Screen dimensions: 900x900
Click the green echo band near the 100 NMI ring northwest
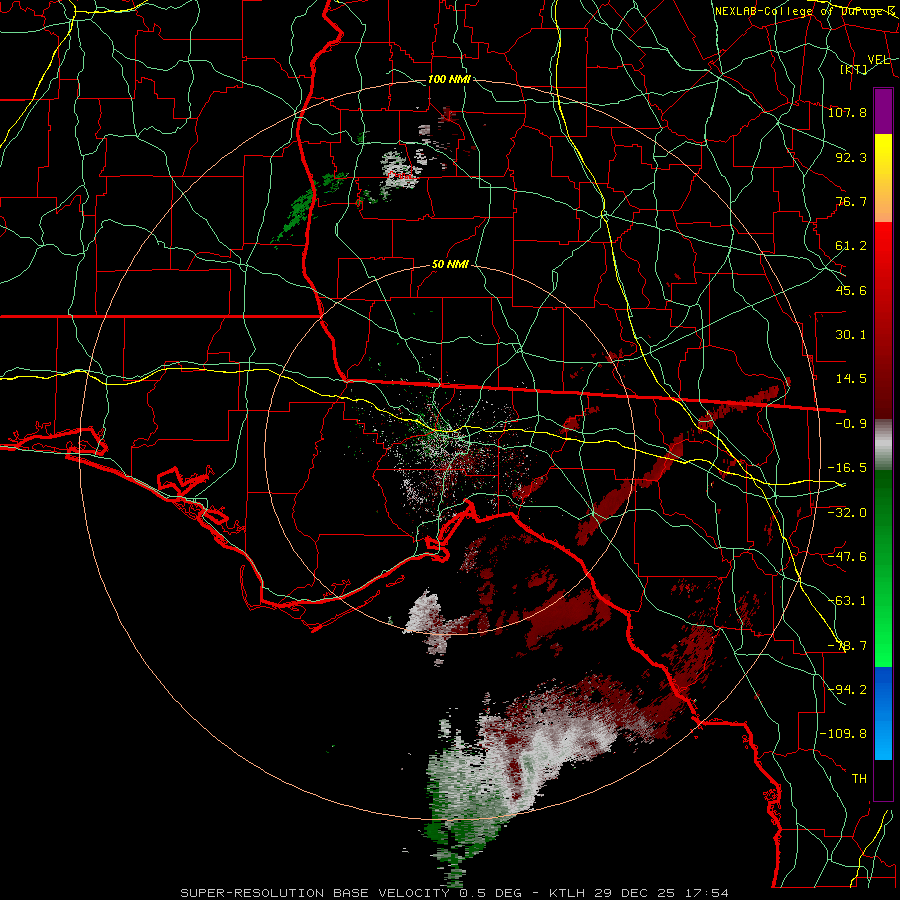click(x=307, y=210)
